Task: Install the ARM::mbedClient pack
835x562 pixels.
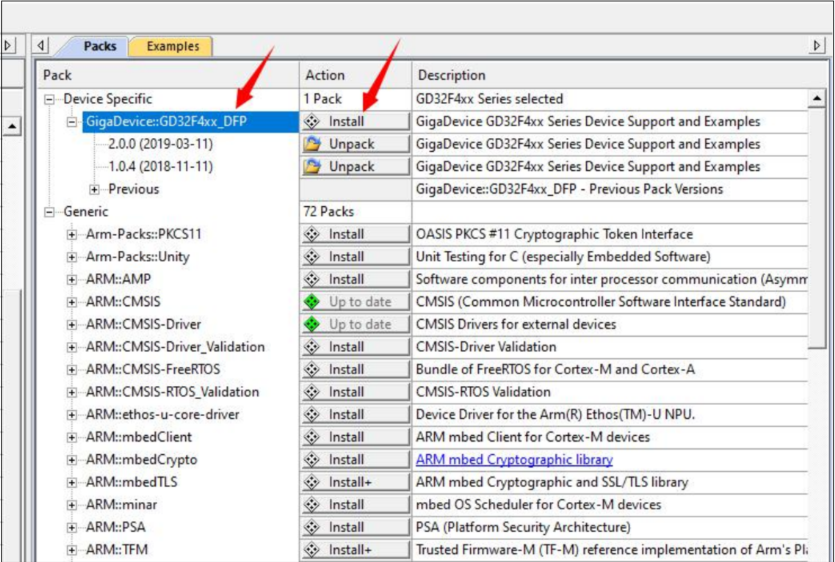Action: [356, 437]
